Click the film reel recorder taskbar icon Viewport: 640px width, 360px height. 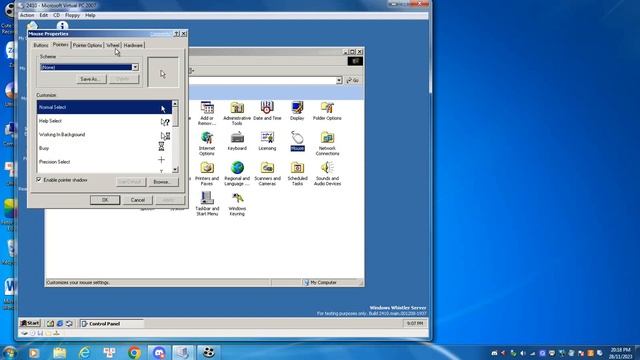point(209,352)
